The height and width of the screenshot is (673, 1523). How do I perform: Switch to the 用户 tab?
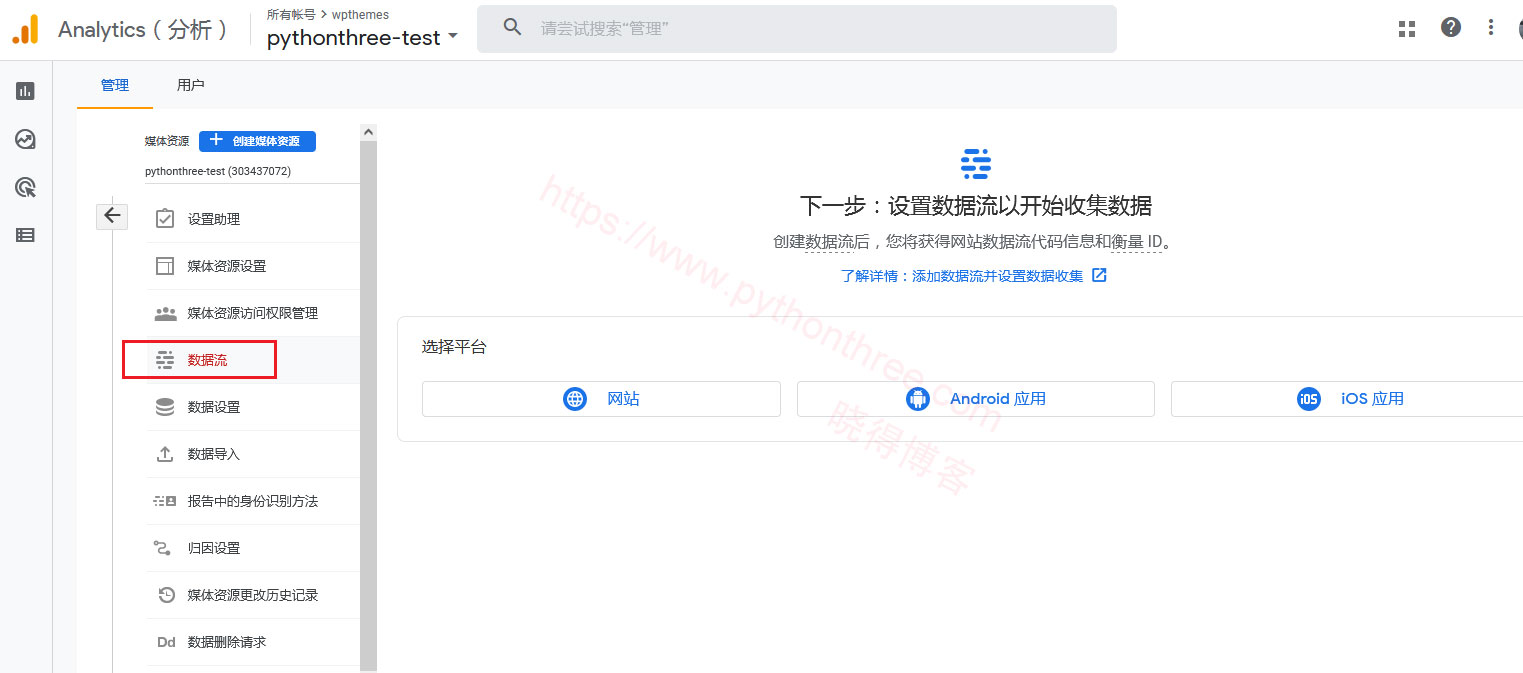[190, 85]
